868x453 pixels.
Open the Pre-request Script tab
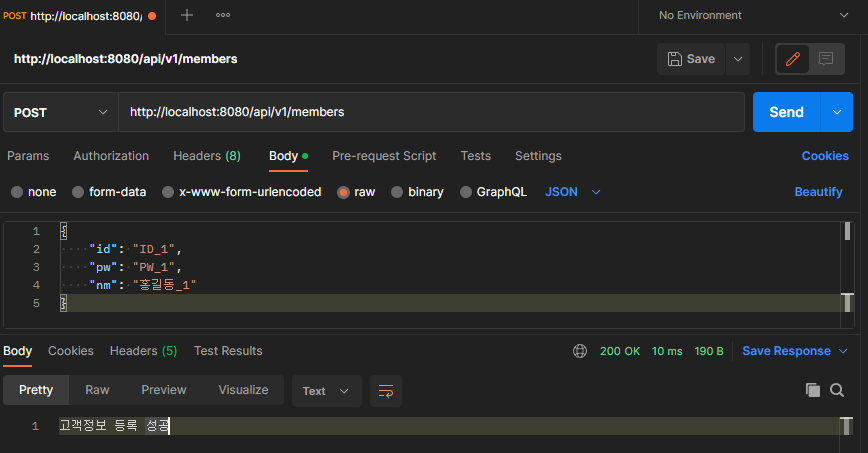pyautogui.click(x=384, y=156)
